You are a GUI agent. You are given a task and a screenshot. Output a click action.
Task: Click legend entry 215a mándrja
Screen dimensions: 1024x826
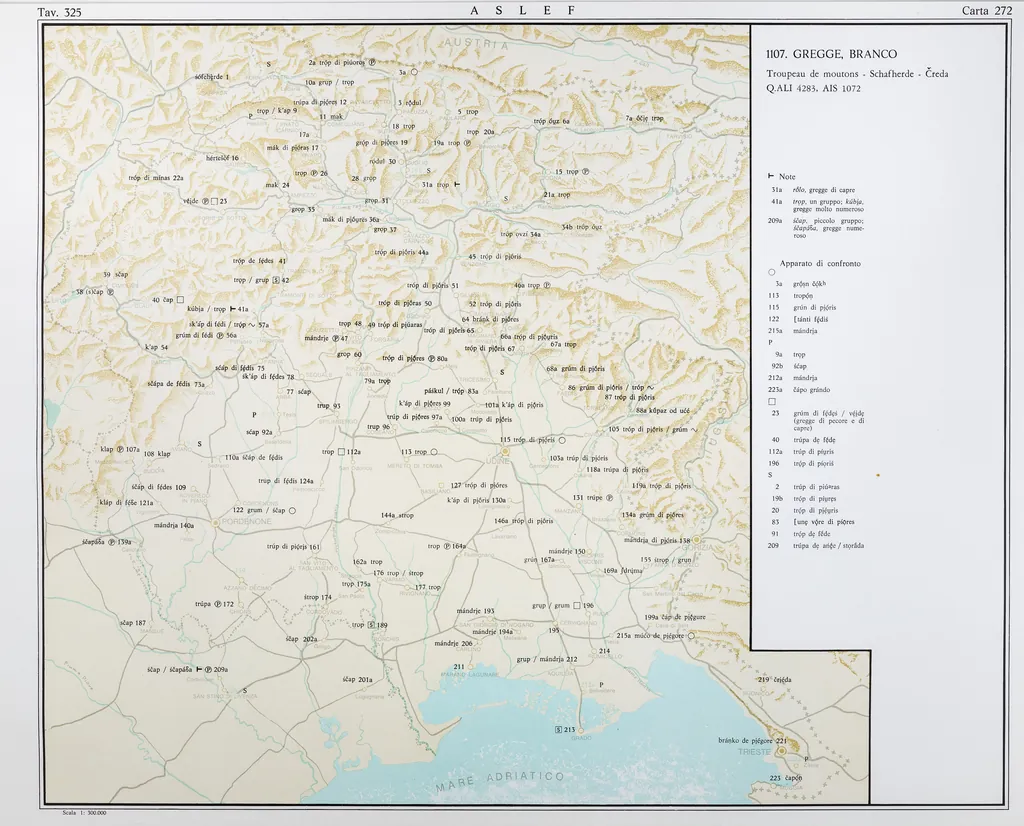tap(792, 330)
